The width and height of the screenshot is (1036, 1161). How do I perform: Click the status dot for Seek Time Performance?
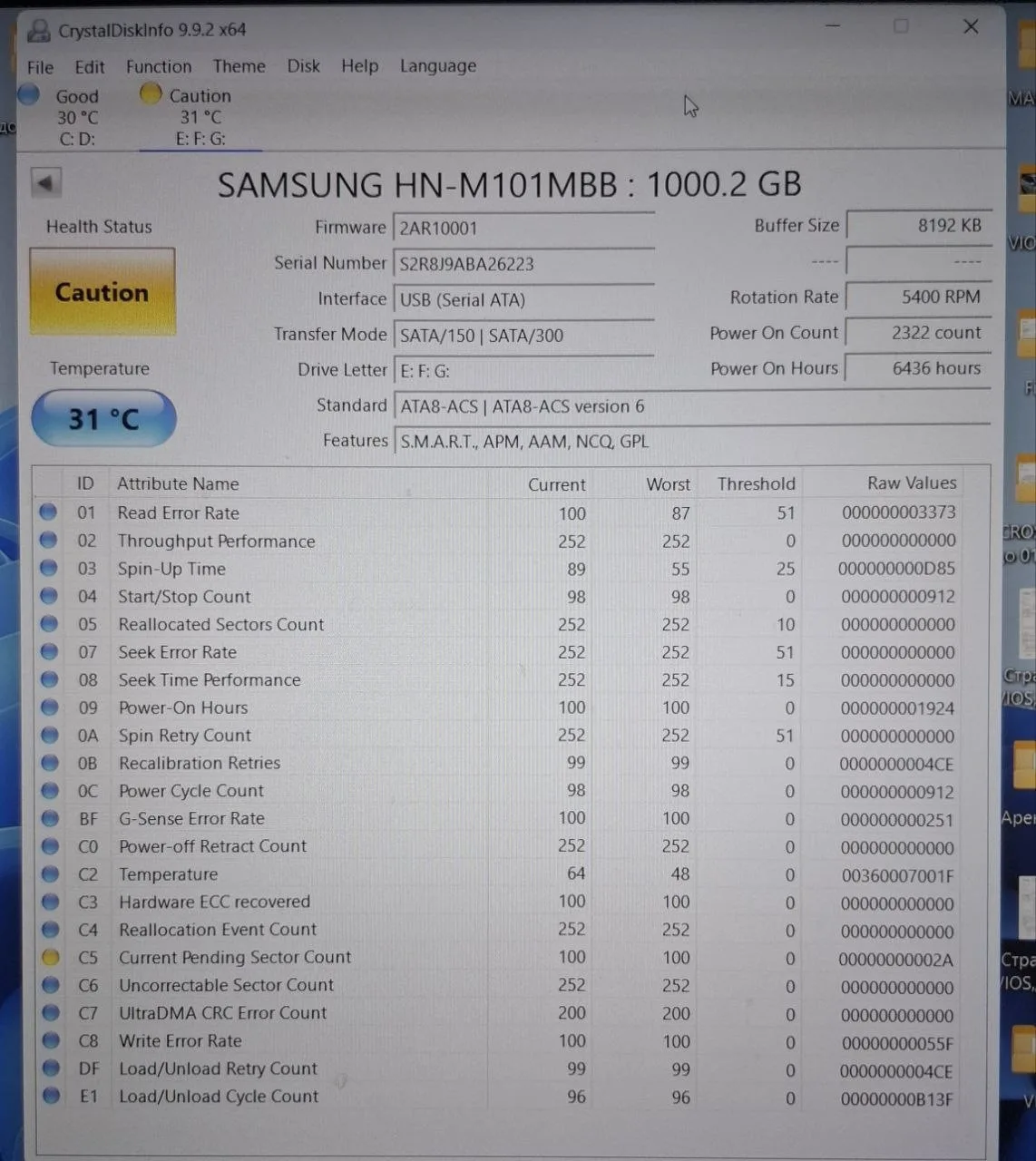pos(49,679)
